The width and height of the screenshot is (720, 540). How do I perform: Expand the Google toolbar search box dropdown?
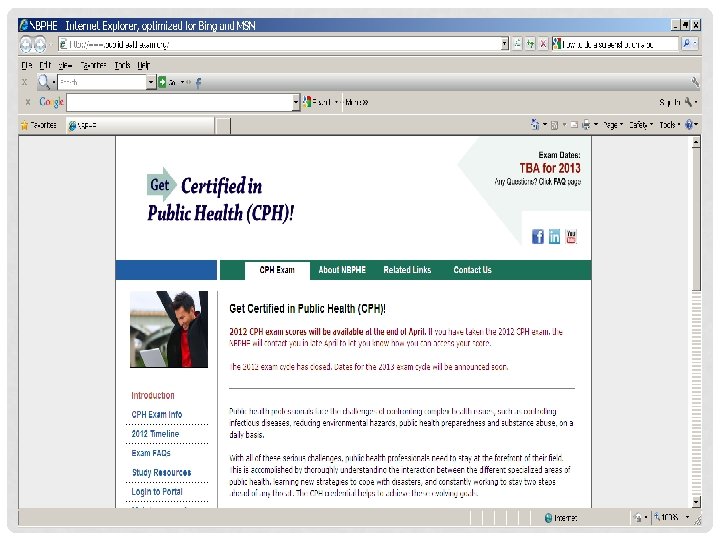point(296,102)
